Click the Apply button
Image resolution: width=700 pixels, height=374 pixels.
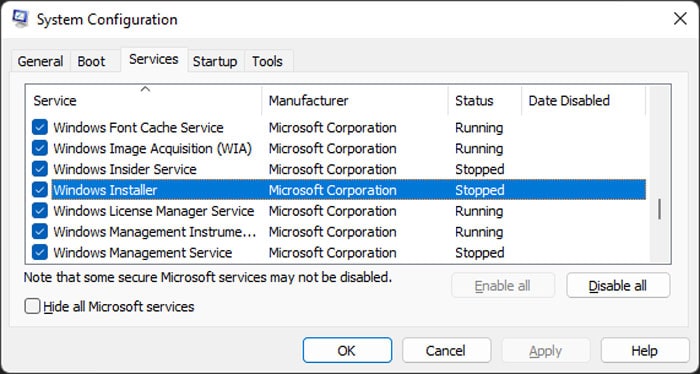coord(546,351)
